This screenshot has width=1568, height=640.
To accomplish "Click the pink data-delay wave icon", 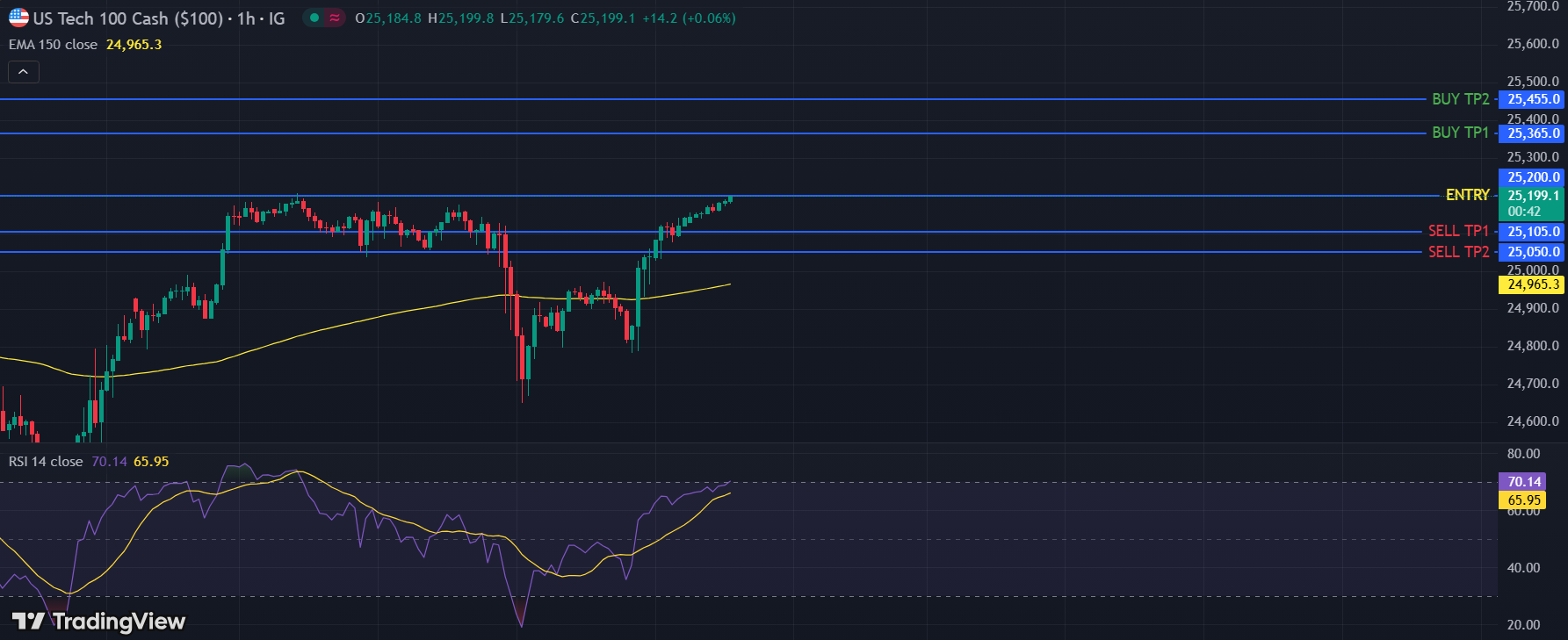I will pos(335,18).
